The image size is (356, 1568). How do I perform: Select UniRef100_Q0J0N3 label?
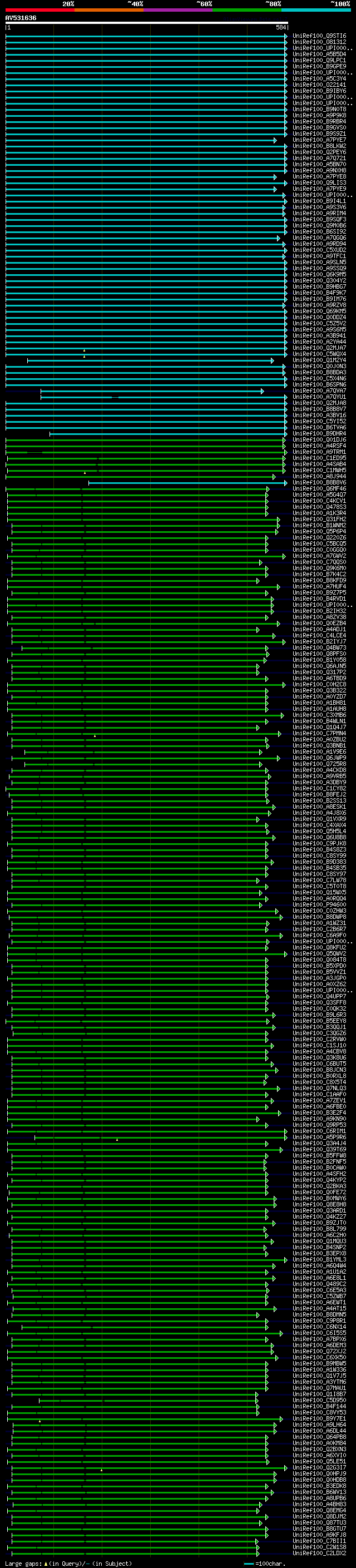(319, 367)
